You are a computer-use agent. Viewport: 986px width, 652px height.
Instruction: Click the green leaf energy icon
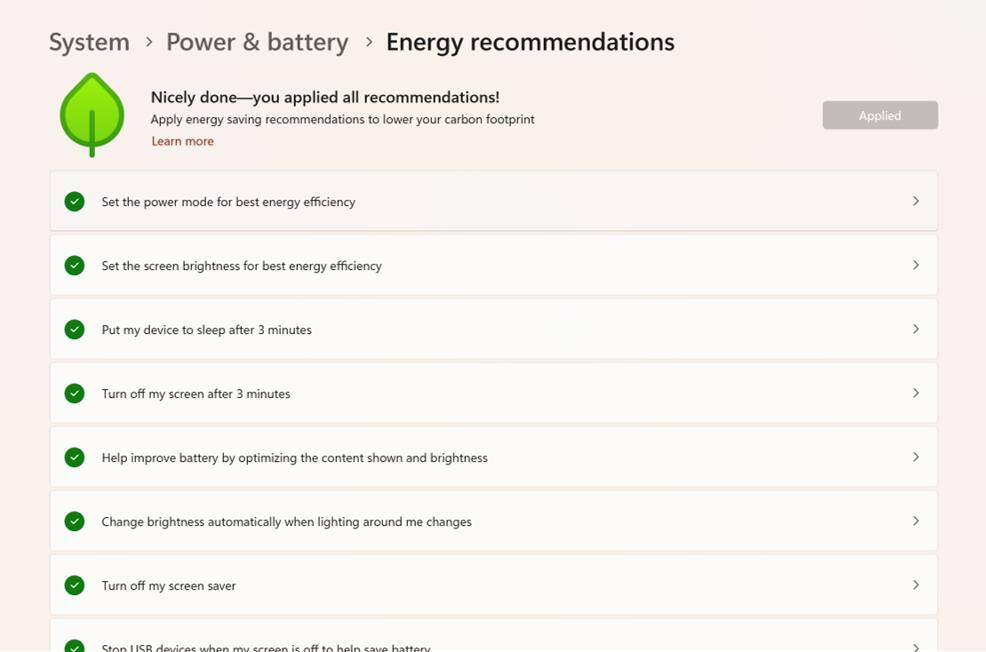[x=91, y=114]
